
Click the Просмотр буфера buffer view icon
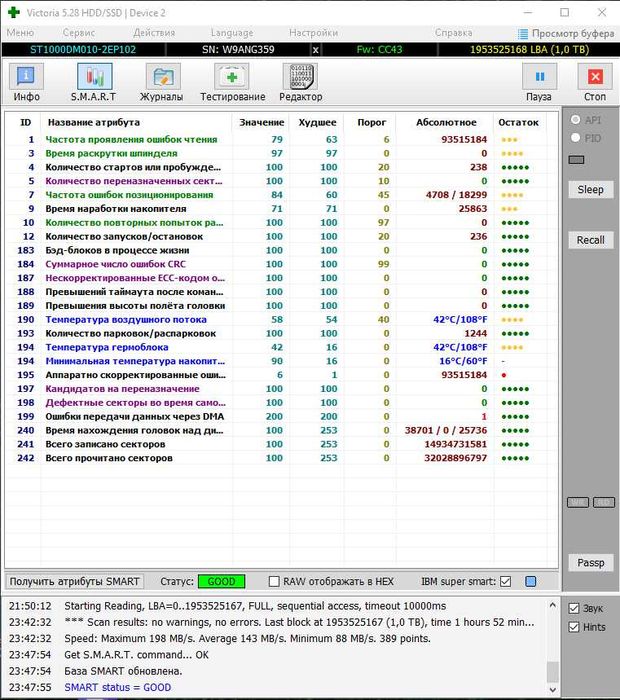523,33
